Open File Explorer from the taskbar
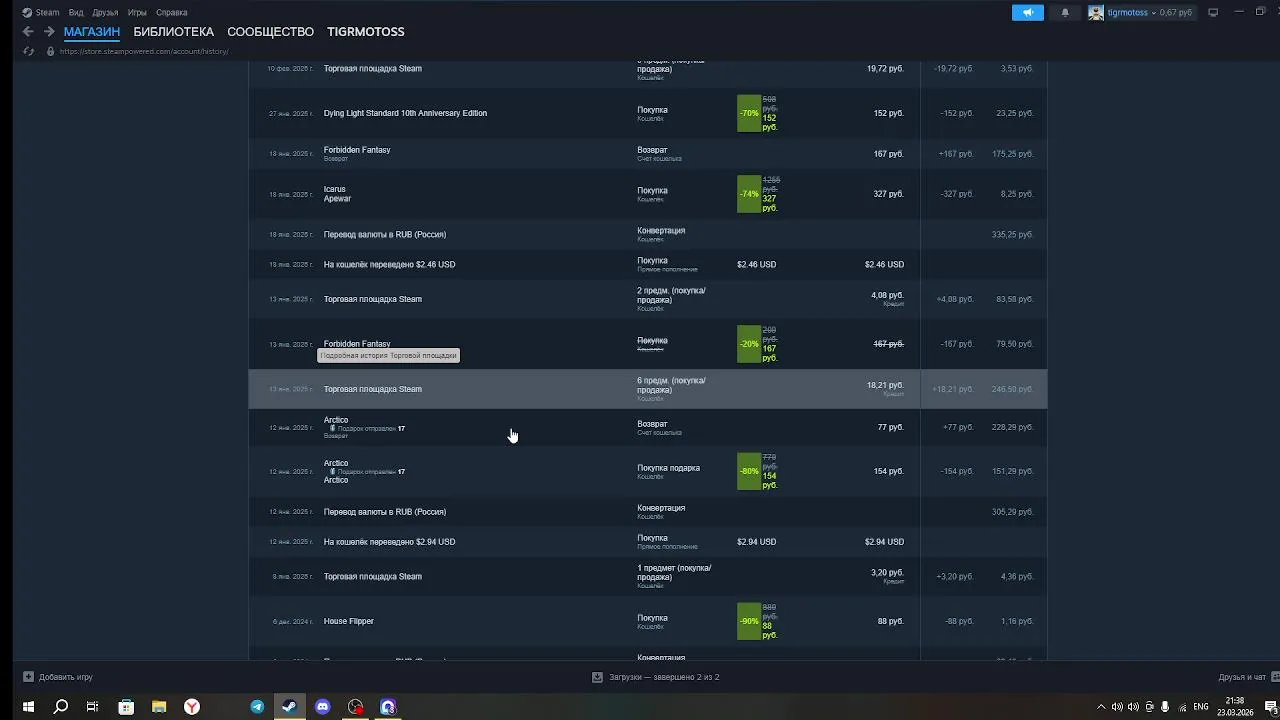Image resolution: width=1280 pixels, height=720 pixels. (x=158, y=707)
